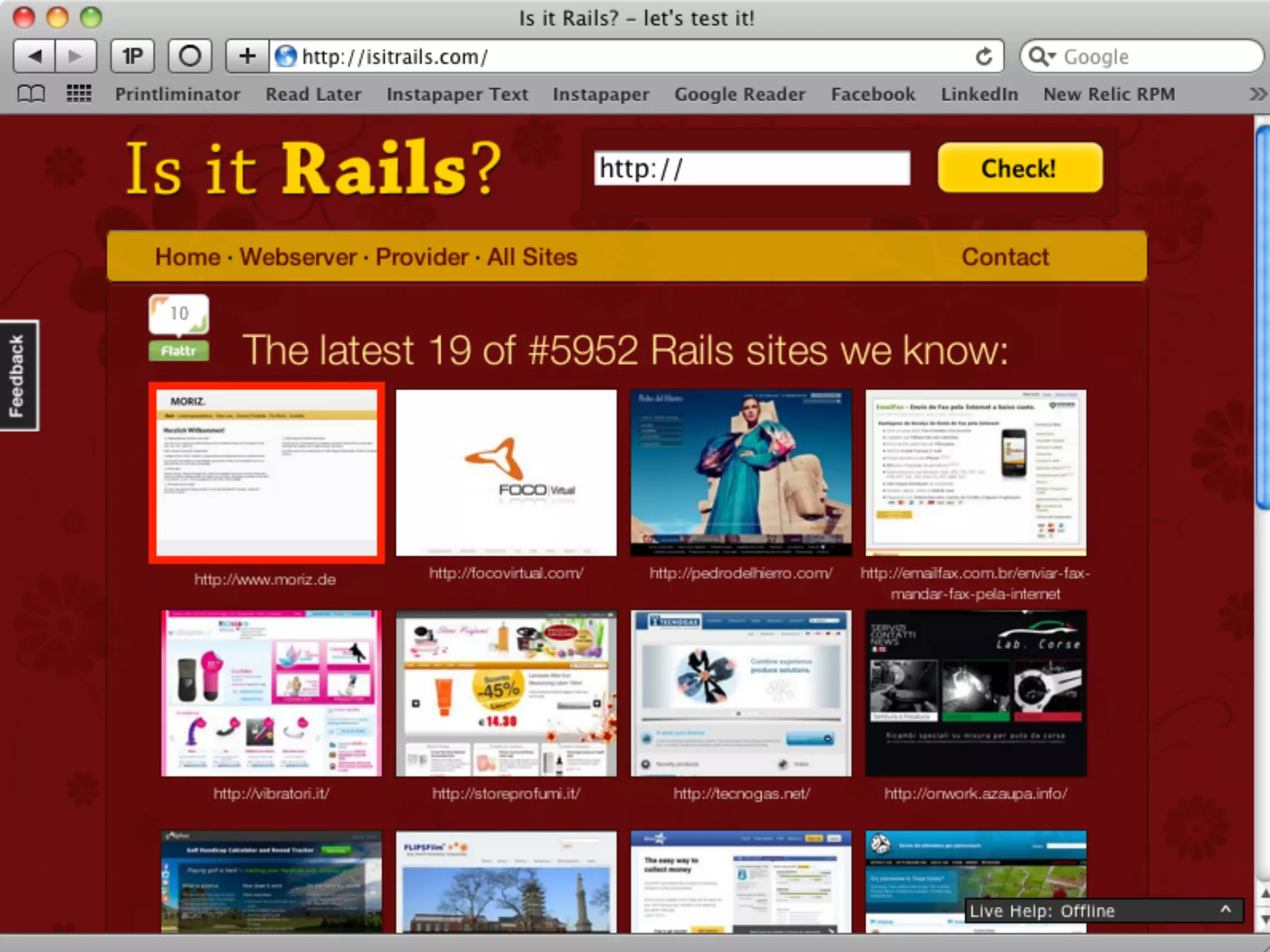Click the browser forward arrow button

(76, 57)
